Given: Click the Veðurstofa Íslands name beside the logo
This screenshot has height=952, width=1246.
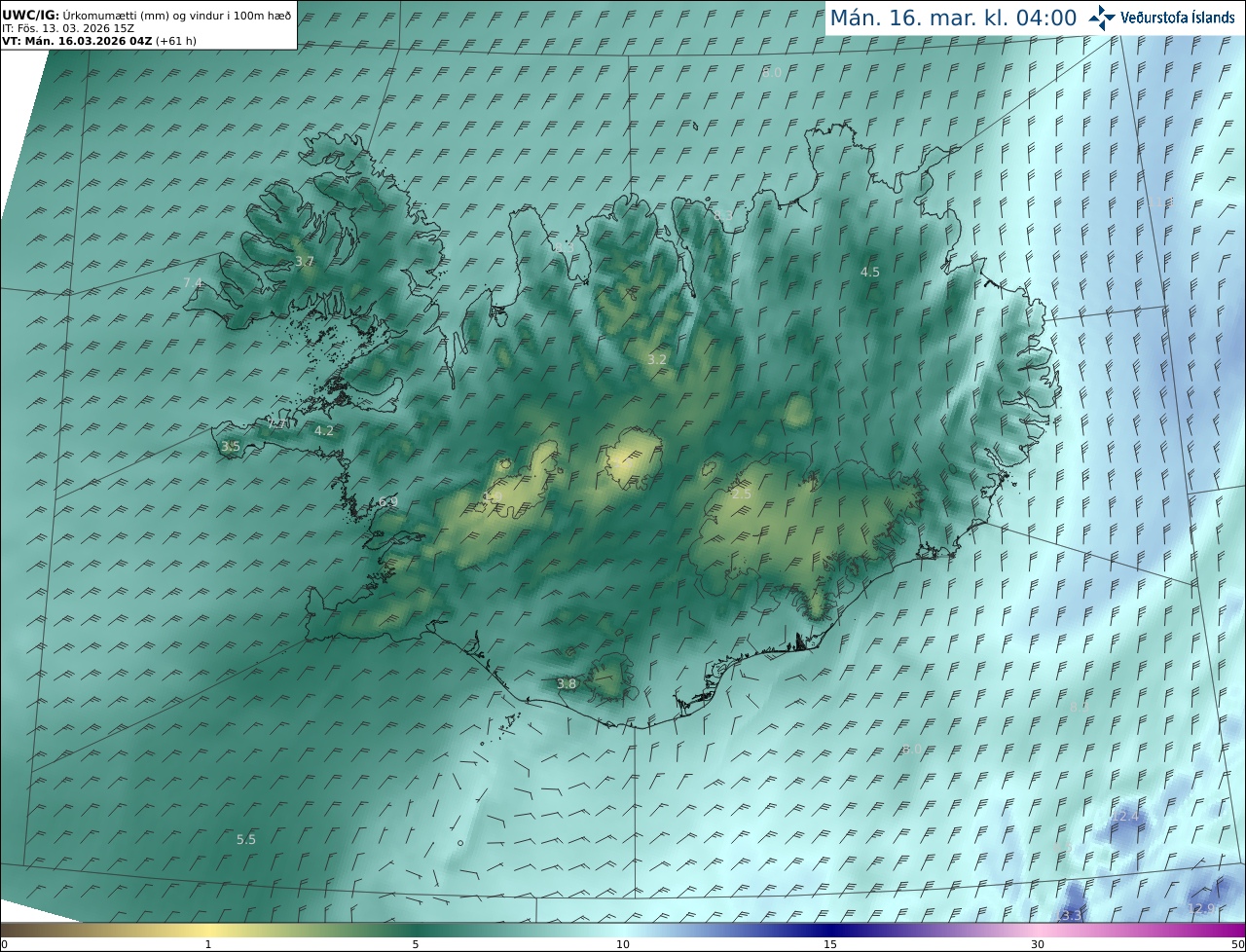Looking at the screenshot, I should 1178,18.
